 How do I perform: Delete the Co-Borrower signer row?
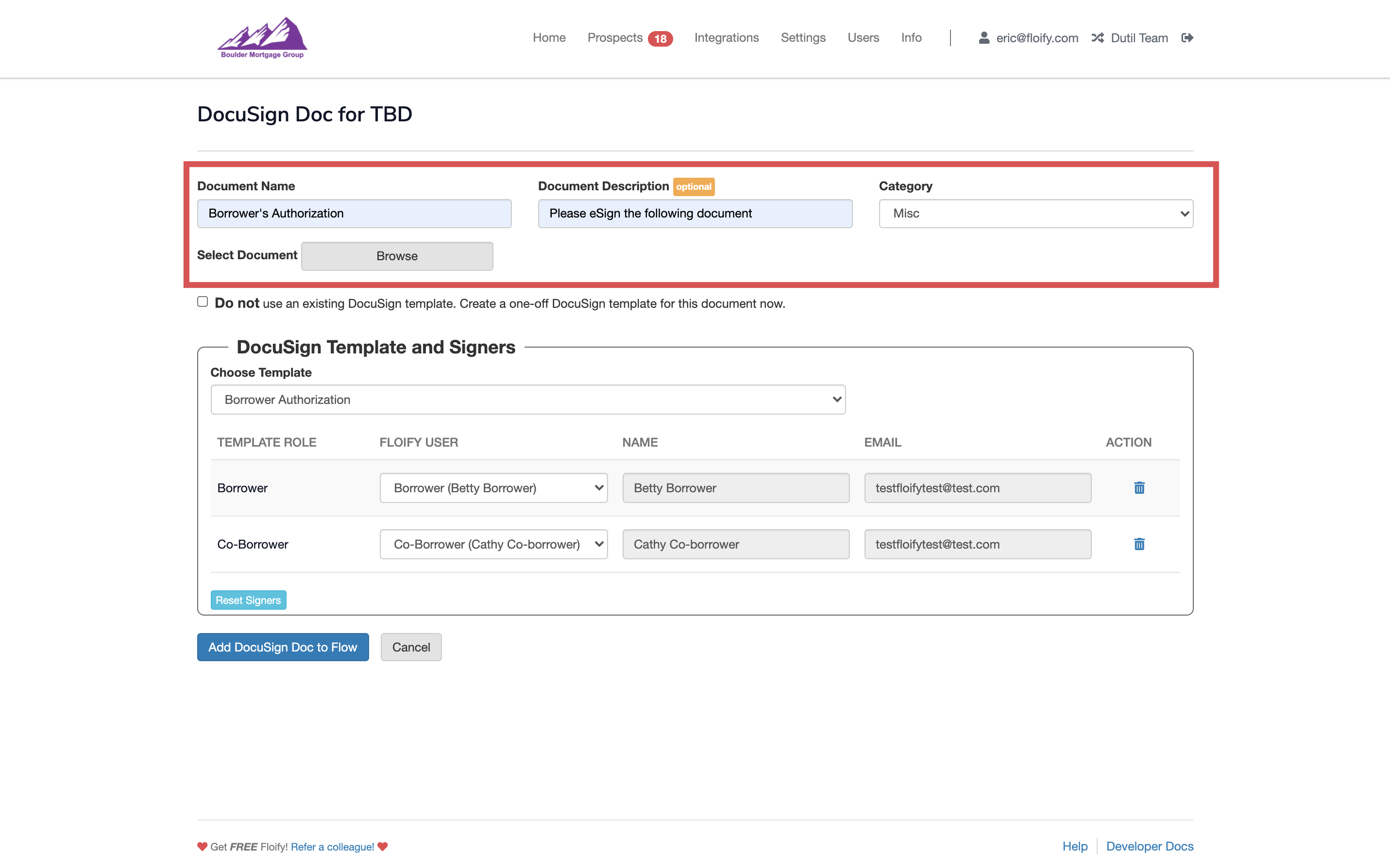coord(1139,544)
